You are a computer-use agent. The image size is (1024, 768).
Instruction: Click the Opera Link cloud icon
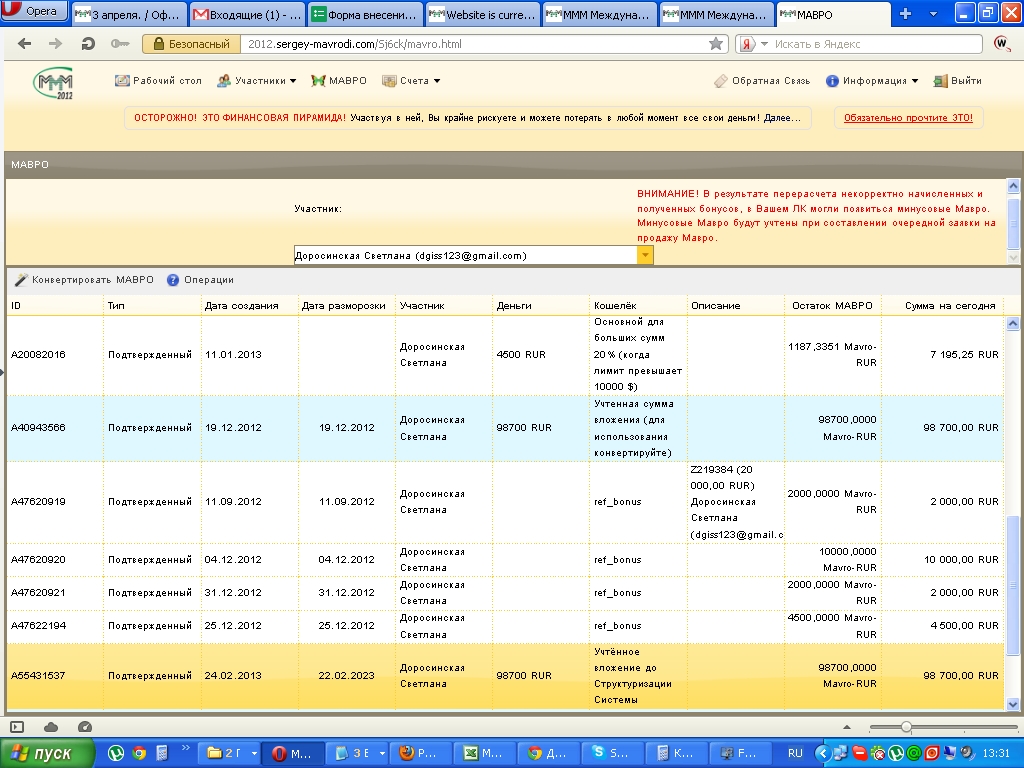(51, 727)
